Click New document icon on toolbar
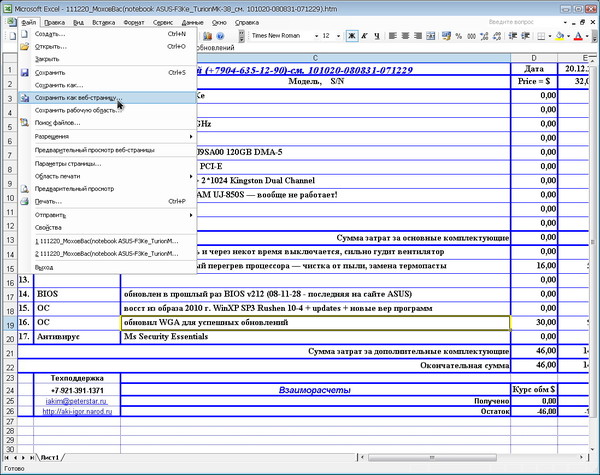 [13, 36]
